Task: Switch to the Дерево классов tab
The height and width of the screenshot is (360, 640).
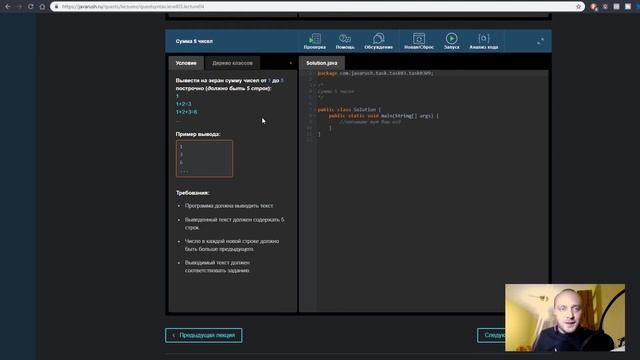Action: [232, 63]
